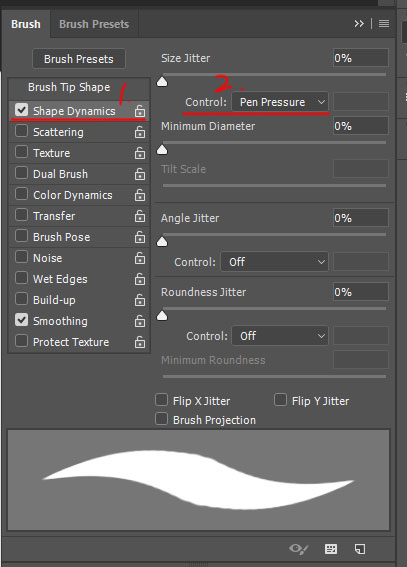
Task: Check the Flip Y Jitter box
Action: [x=280, y=400]
